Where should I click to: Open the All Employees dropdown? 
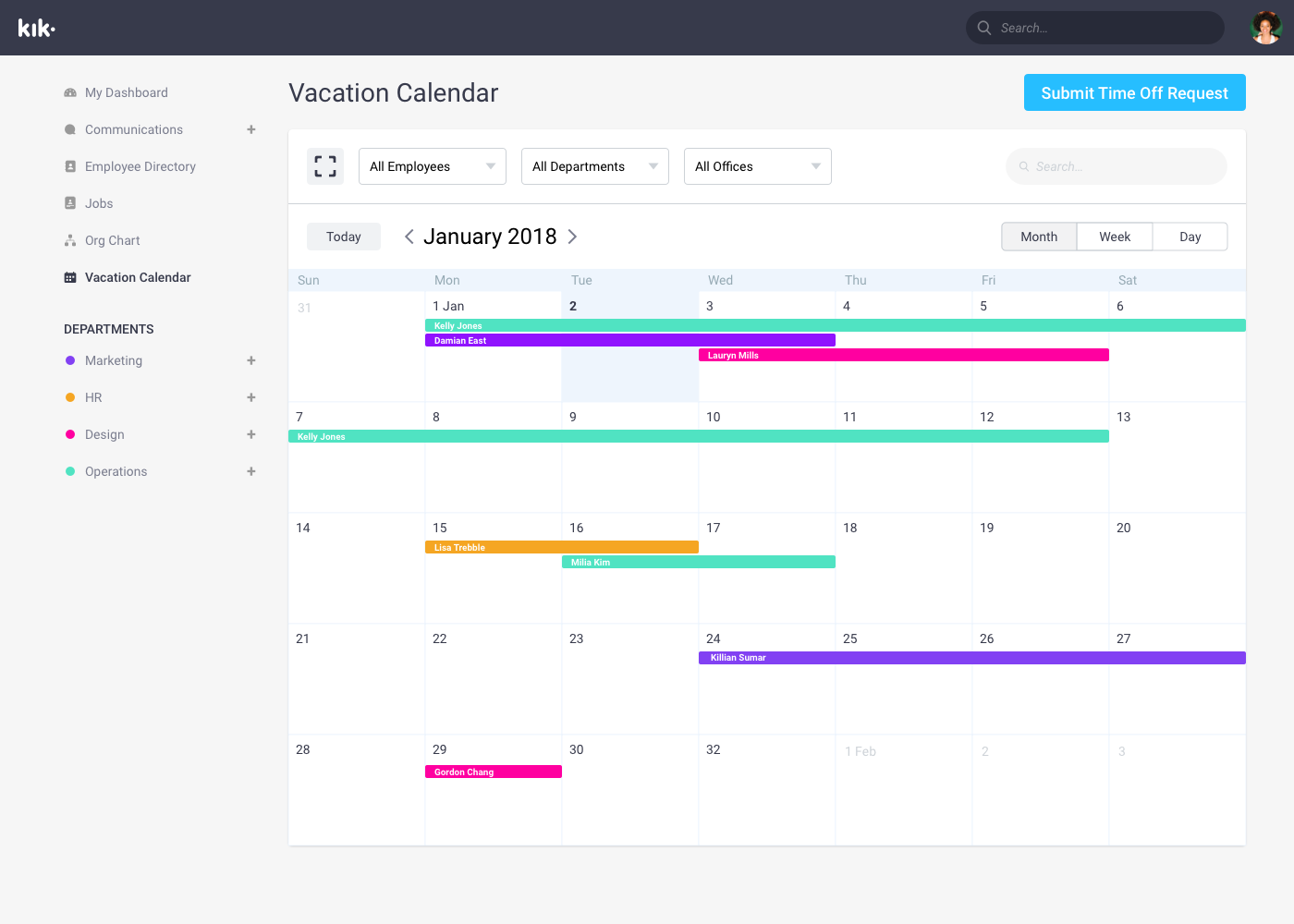433,166
